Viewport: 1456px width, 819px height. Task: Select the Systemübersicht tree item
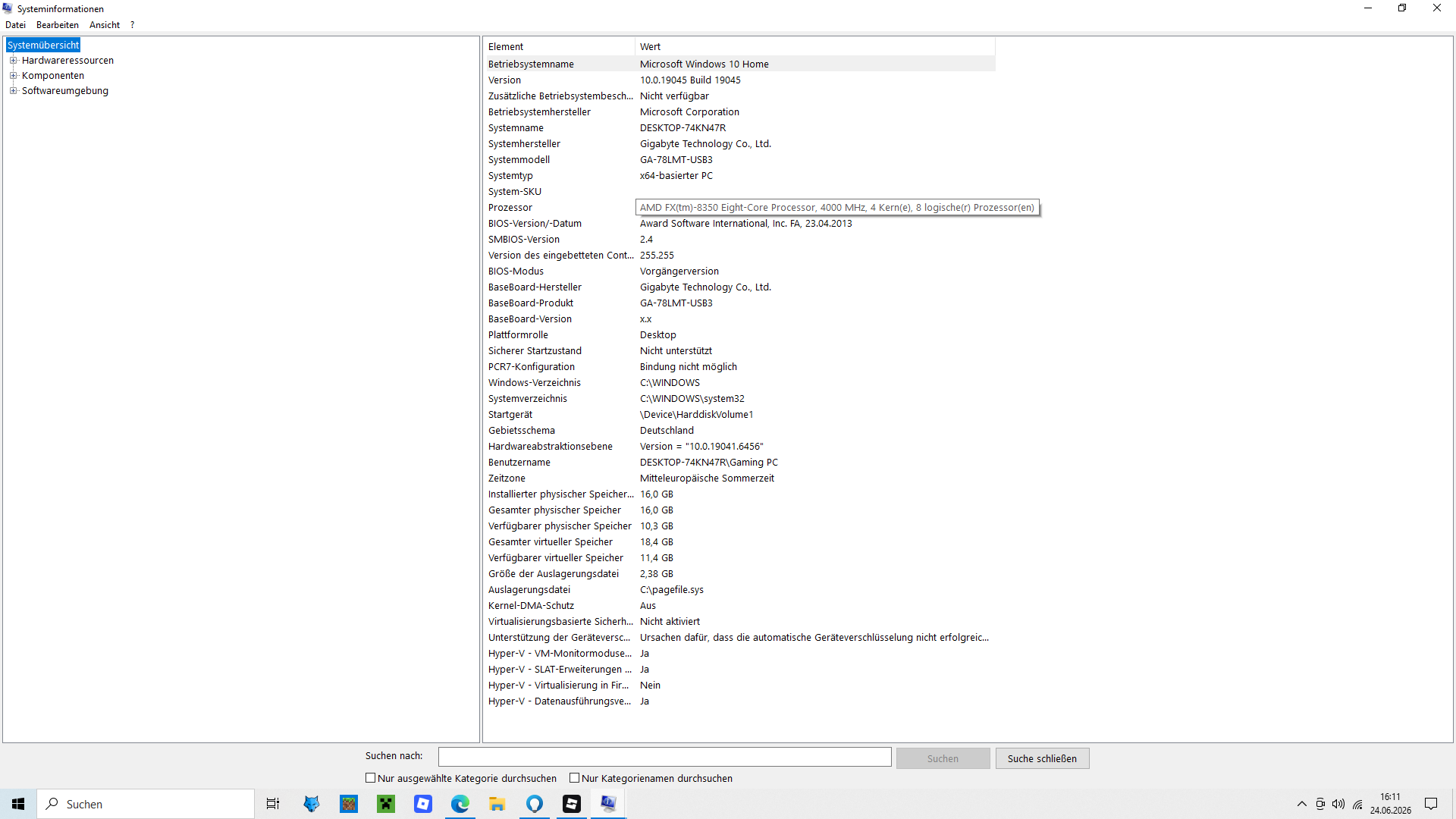coord(43,45)
